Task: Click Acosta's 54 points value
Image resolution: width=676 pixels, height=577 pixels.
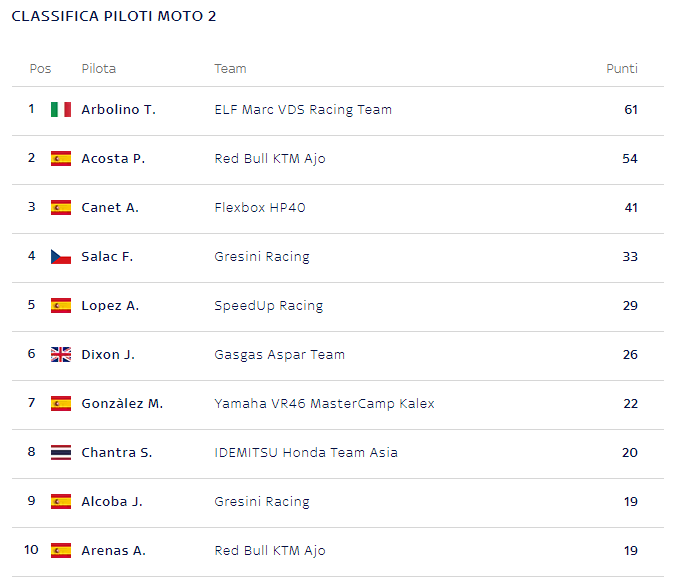Action: [630, 159]
